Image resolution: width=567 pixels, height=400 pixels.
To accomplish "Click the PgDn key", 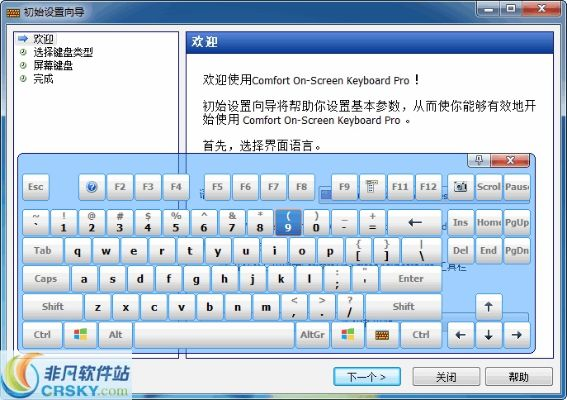I will [517, 251].
